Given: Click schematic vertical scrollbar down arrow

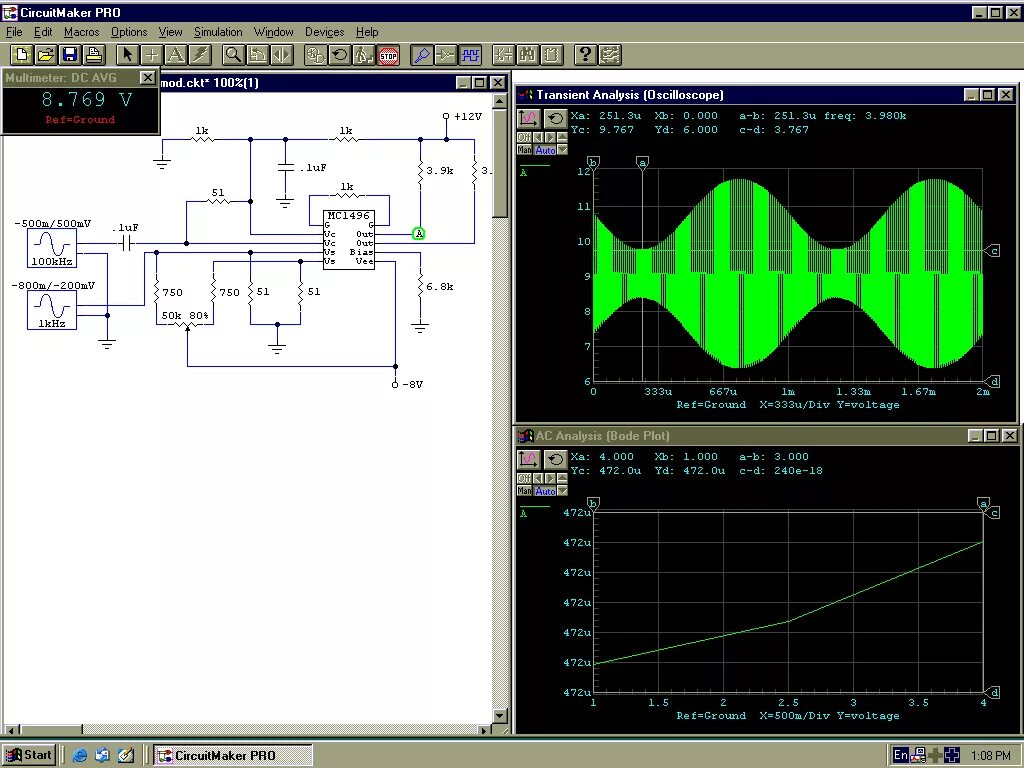Looking at the screenshot, I should pyautogui.click(x=500, y=716).
